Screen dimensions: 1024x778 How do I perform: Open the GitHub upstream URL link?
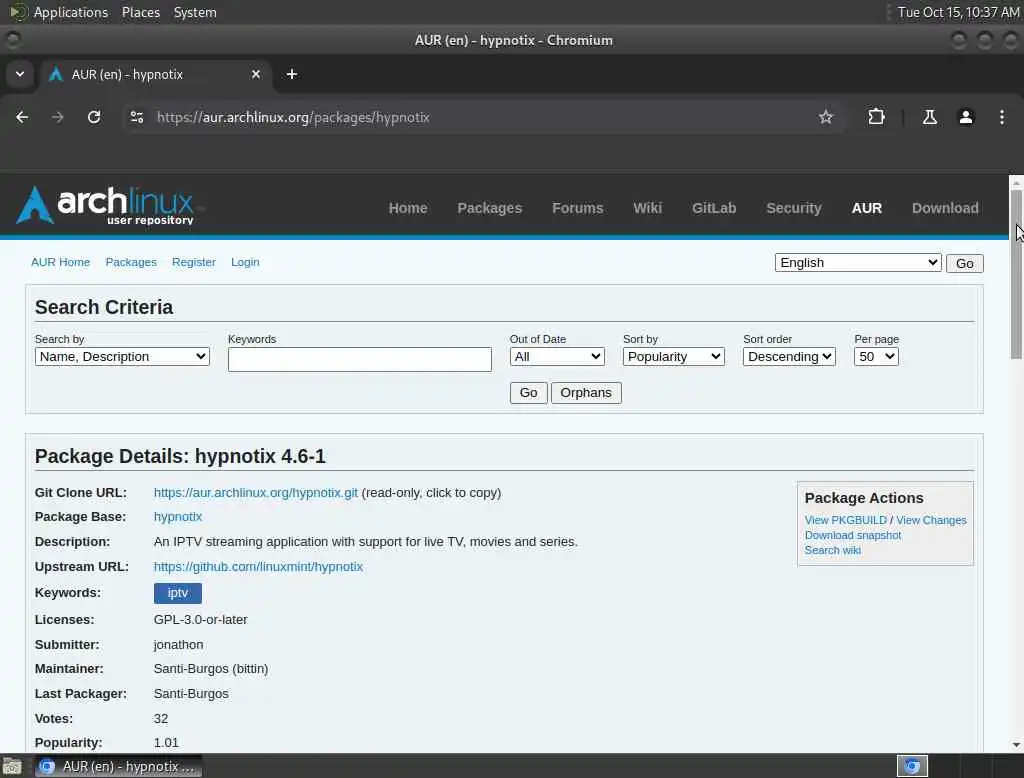(x=258, y=566)
